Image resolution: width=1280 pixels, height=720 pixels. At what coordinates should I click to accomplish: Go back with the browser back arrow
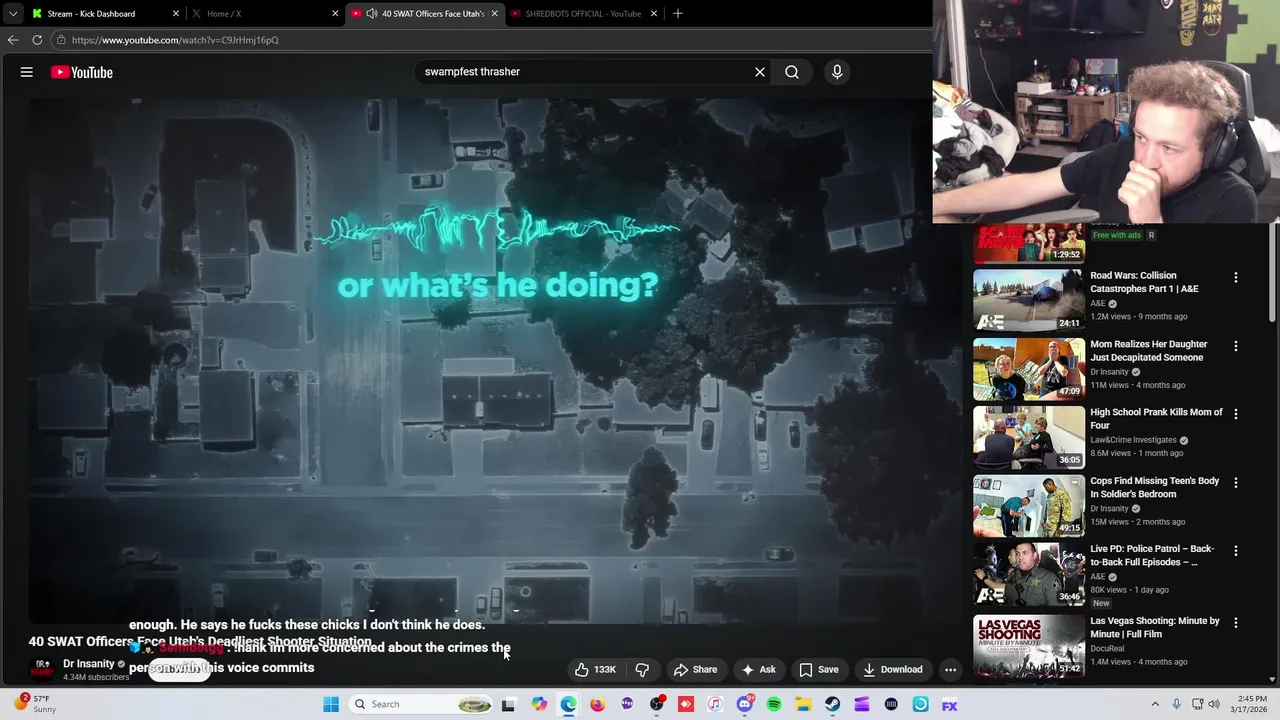pos(13,40)
